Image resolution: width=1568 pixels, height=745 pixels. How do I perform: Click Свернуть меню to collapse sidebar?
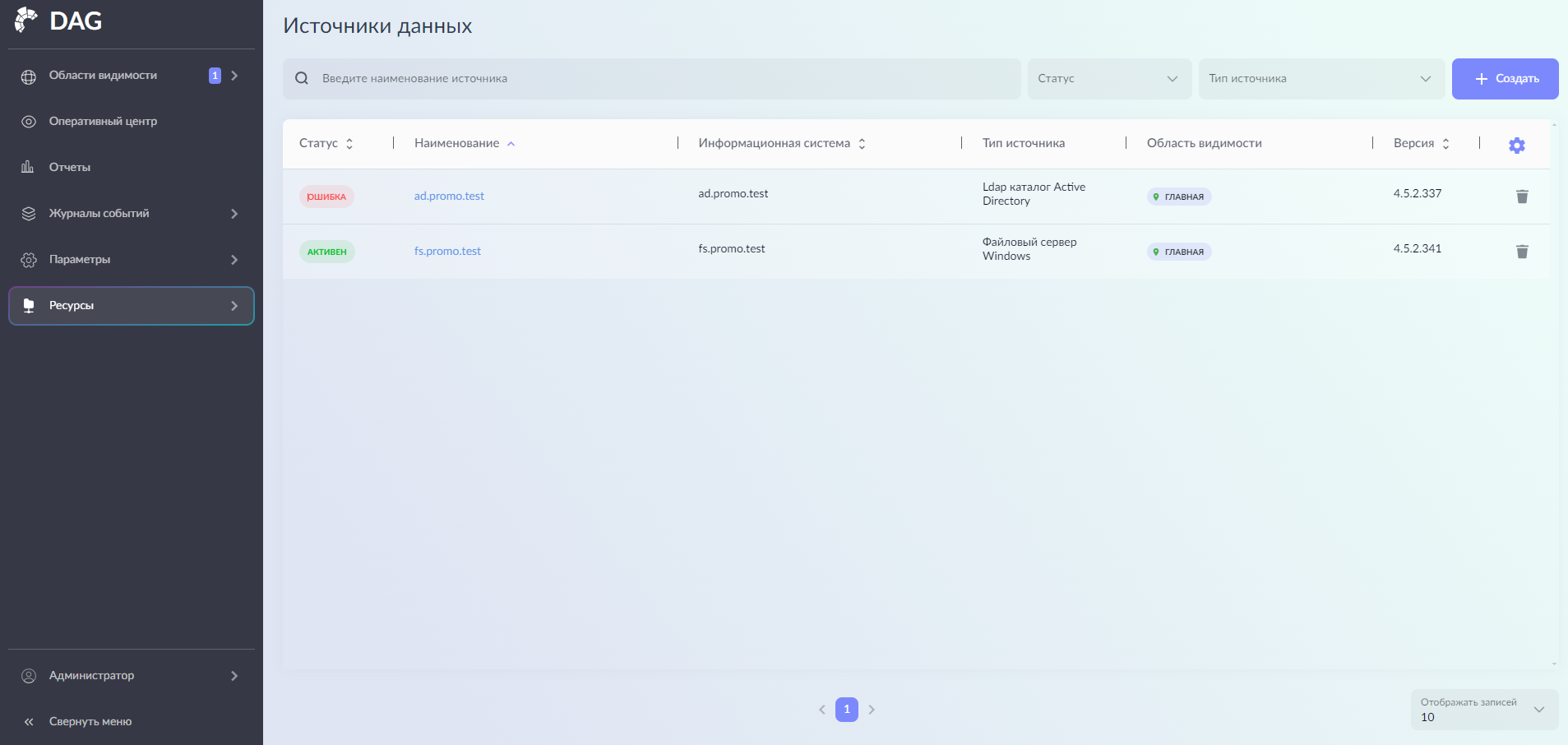(x=90, y=722)
